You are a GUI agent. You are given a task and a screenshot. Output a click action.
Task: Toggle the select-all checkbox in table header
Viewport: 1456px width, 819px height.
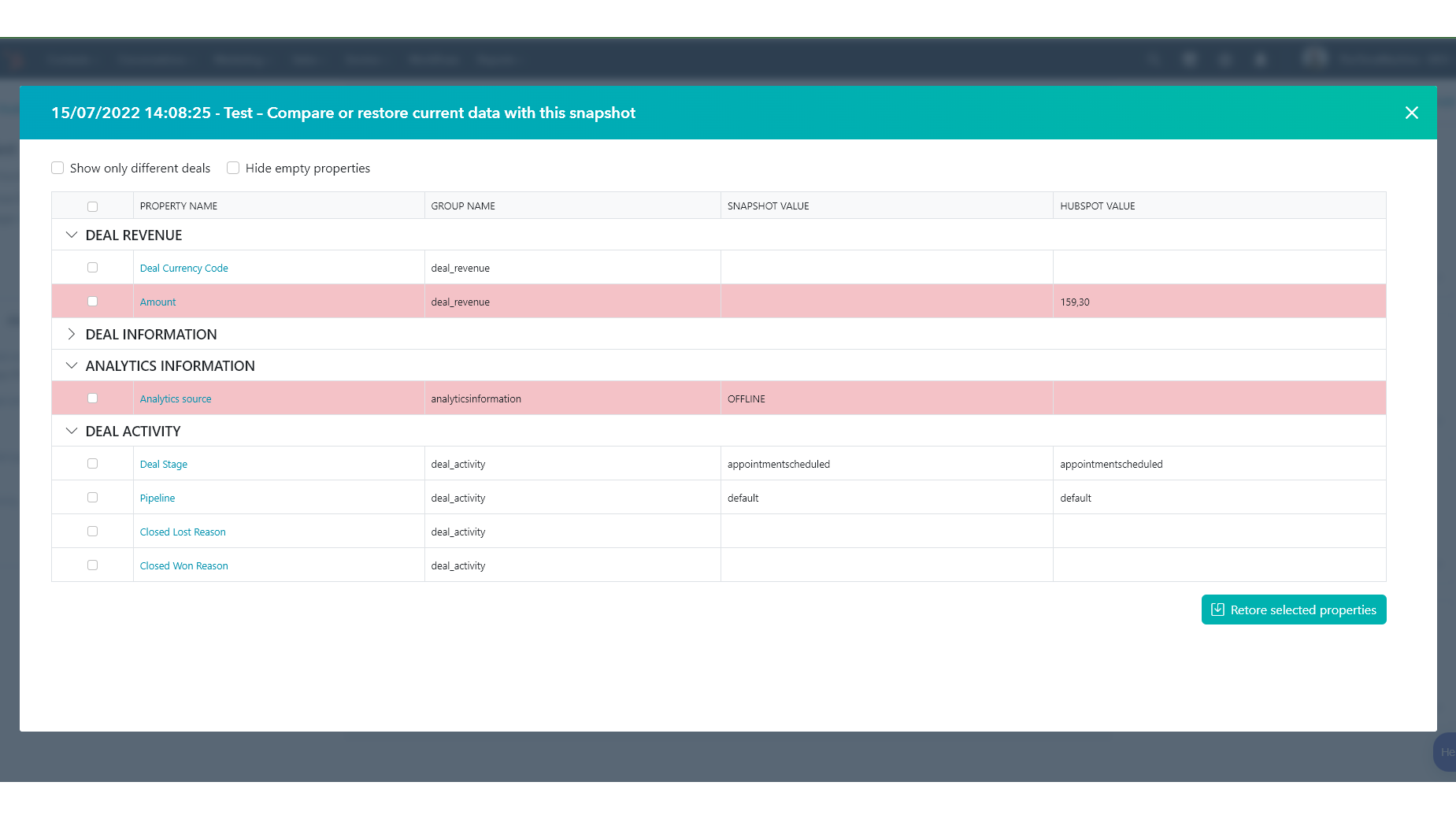click(92, 206)
